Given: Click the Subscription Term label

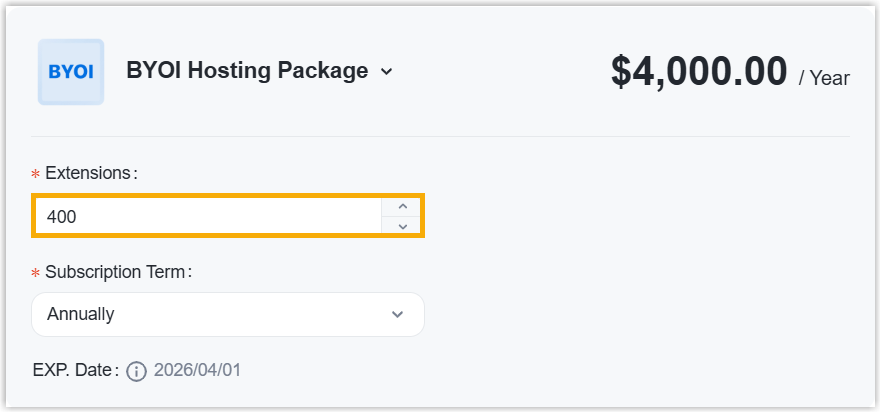Looking at the screenshot, I should 117,271.
